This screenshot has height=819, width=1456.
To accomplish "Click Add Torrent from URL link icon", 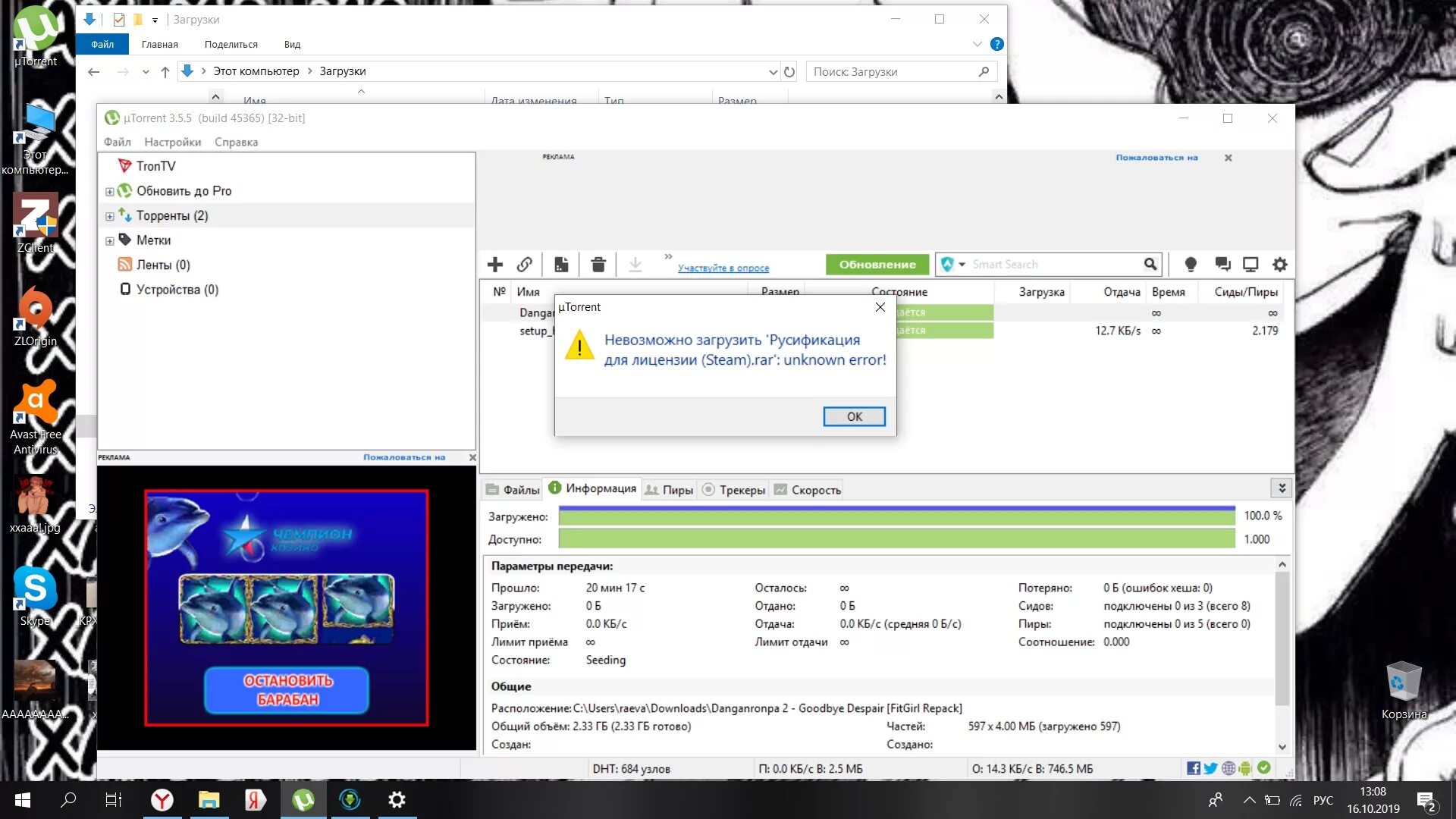I will coord(524,264).
